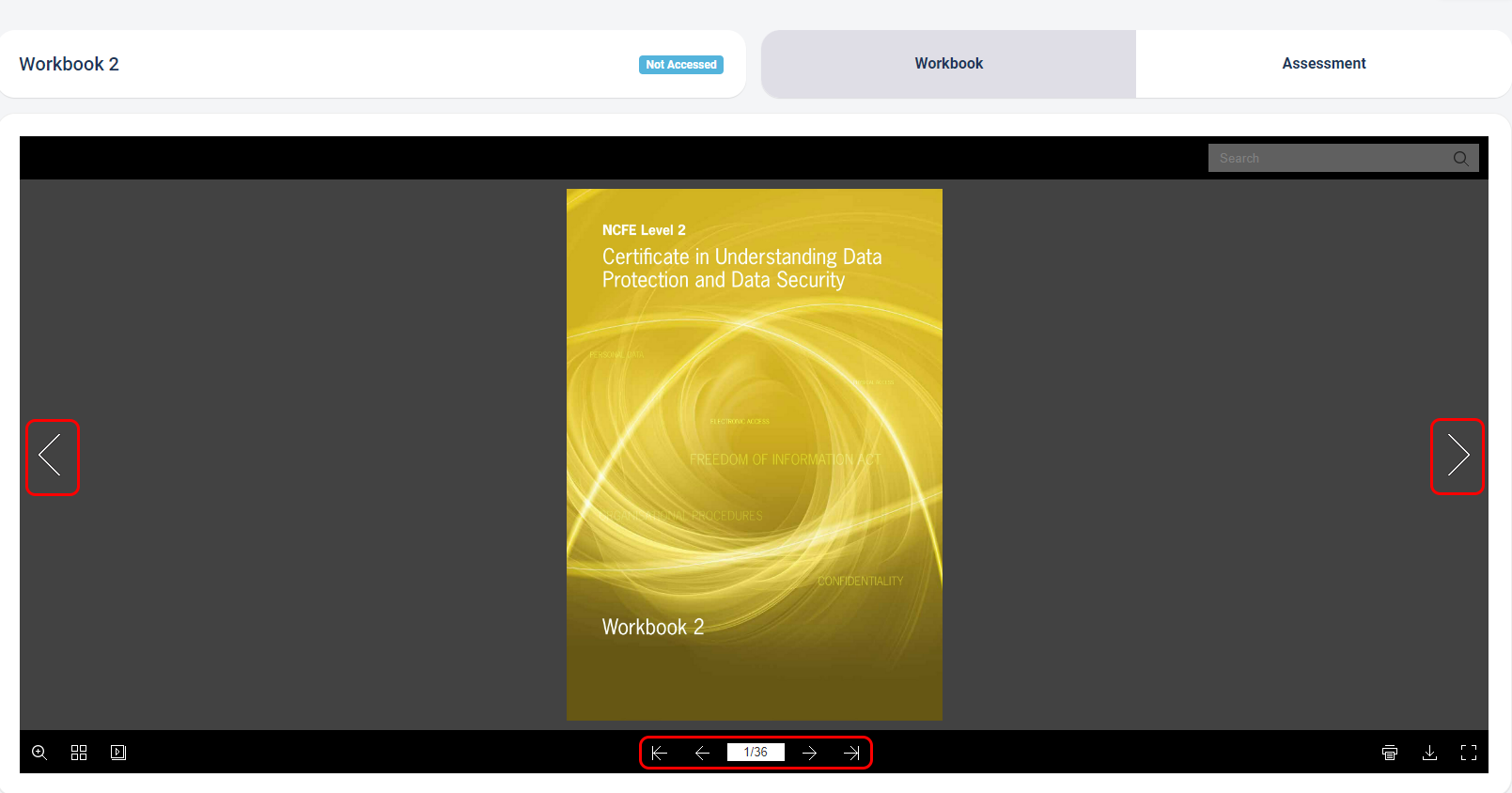Click the Workbook 2 heading text
Screen dimensions: 1512x793
[70, 64]
